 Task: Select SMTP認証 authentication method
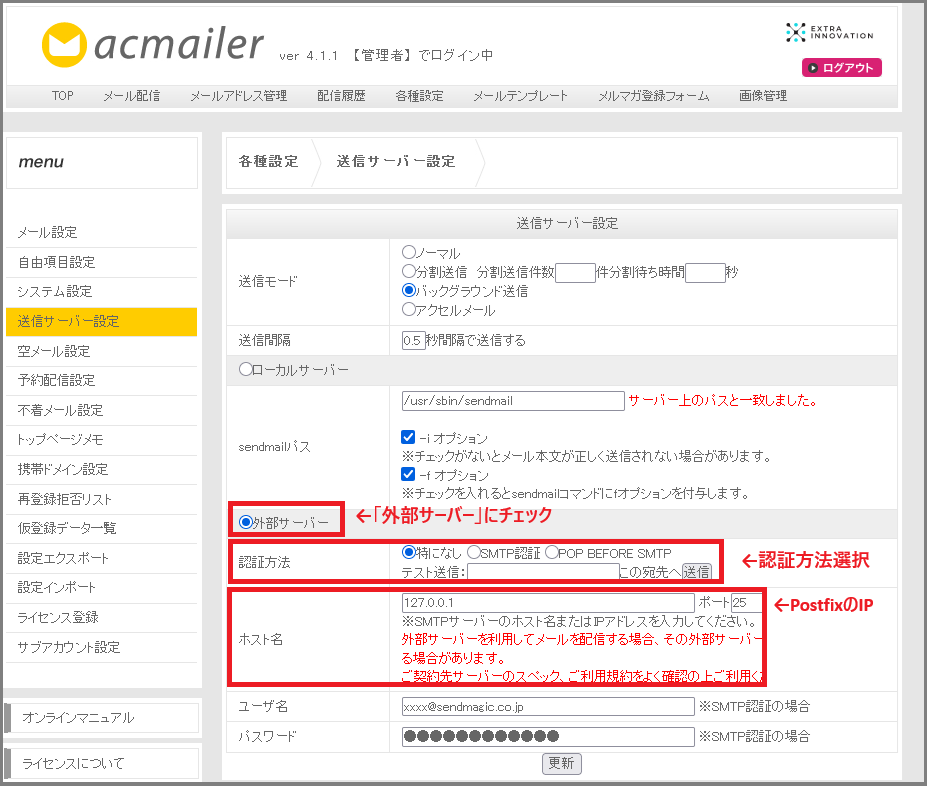[474, 553]
